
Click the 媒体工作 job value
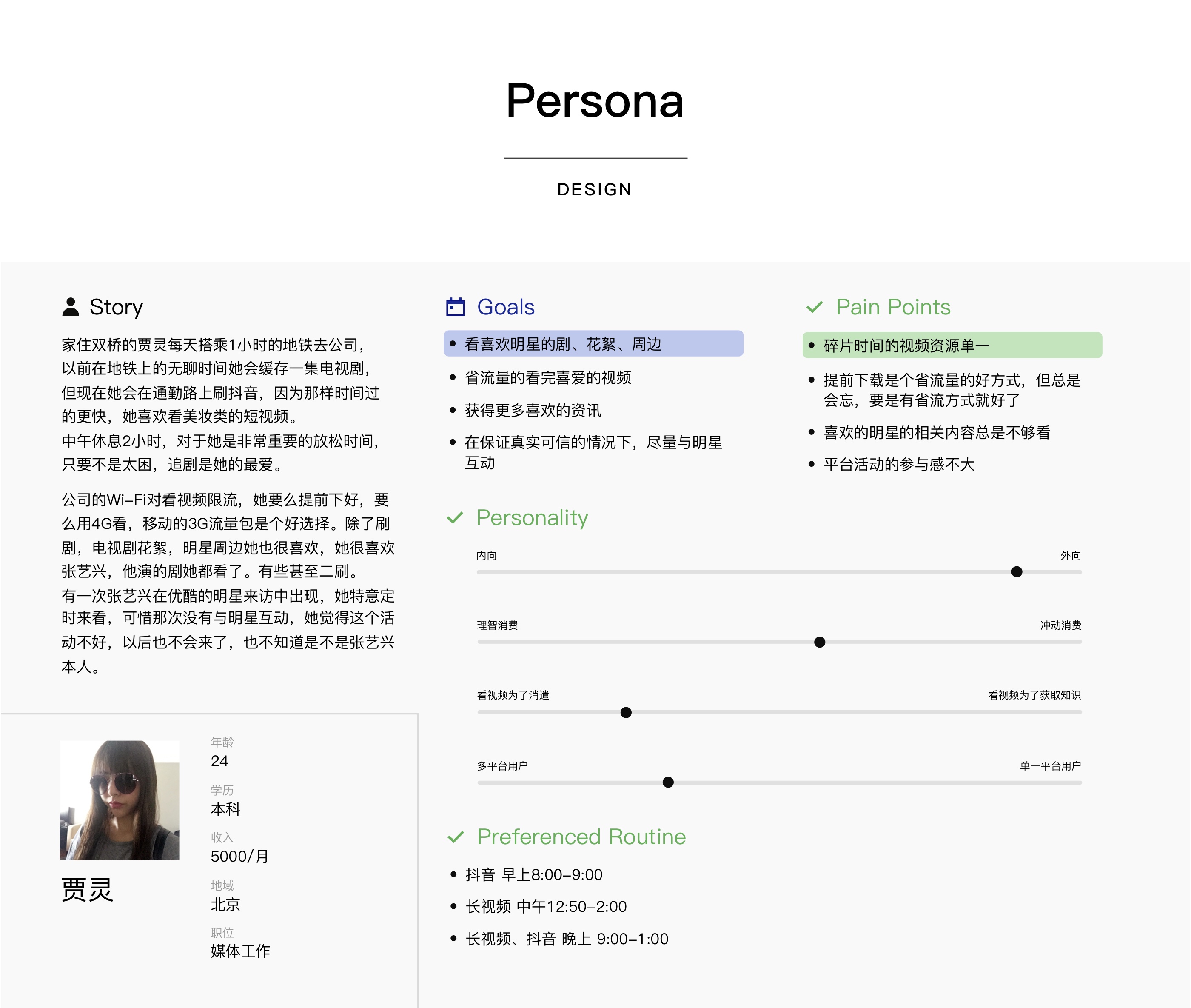[x=240, y=951]
